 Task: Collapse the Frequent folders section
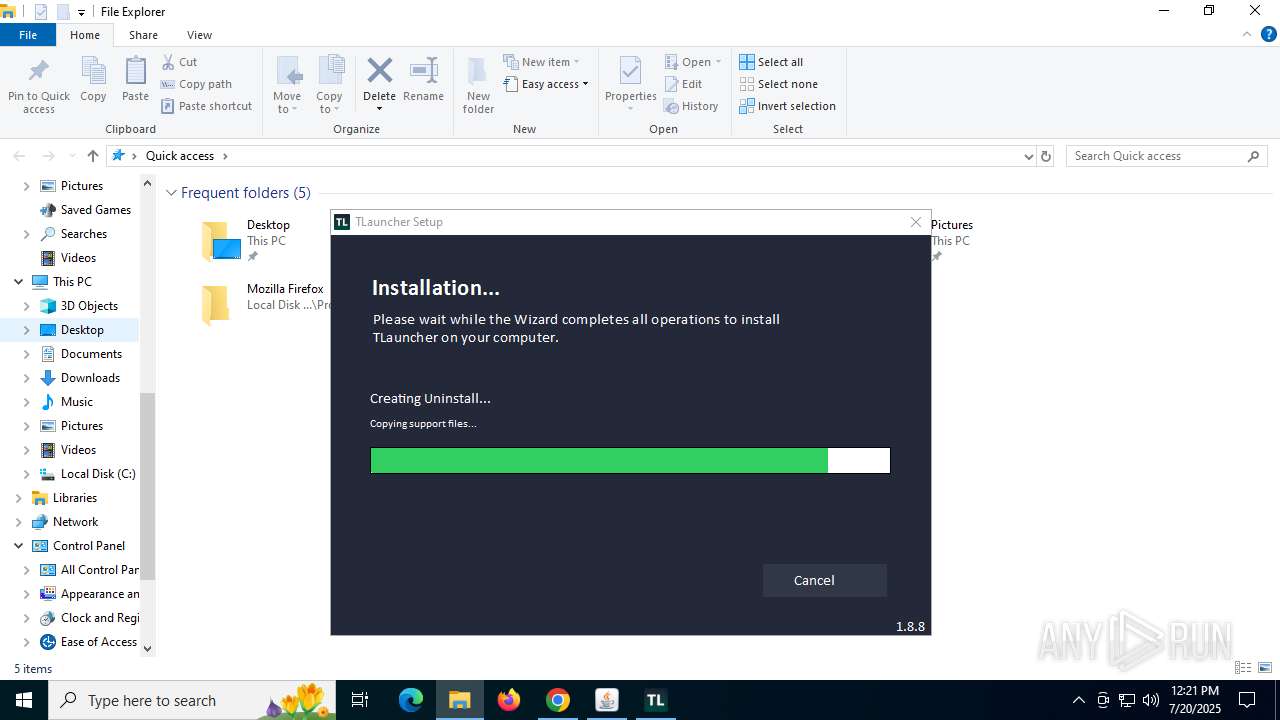coord(171,193)
